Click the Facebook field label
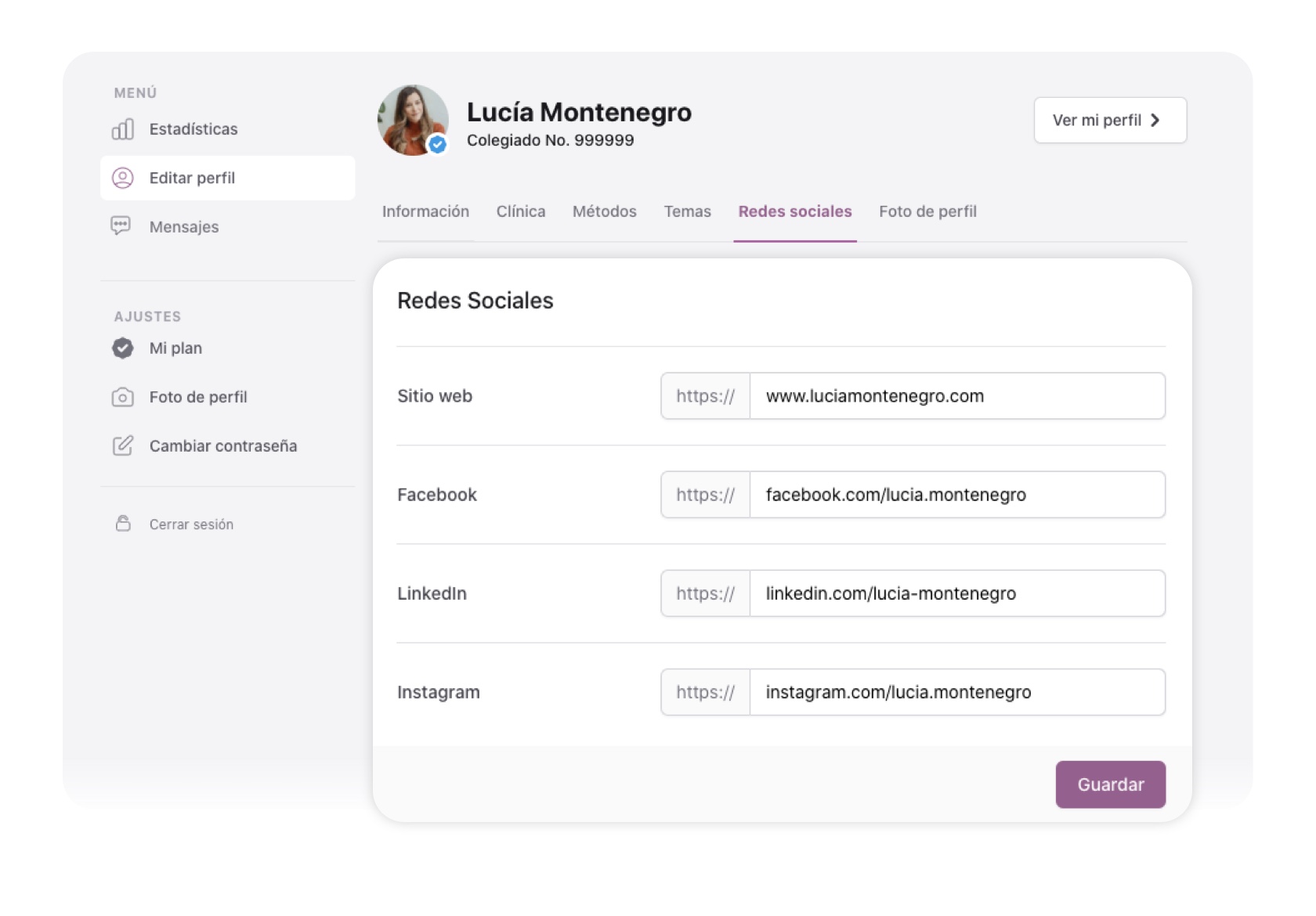The image size is (1316, 916). click(x=437, y=495)
